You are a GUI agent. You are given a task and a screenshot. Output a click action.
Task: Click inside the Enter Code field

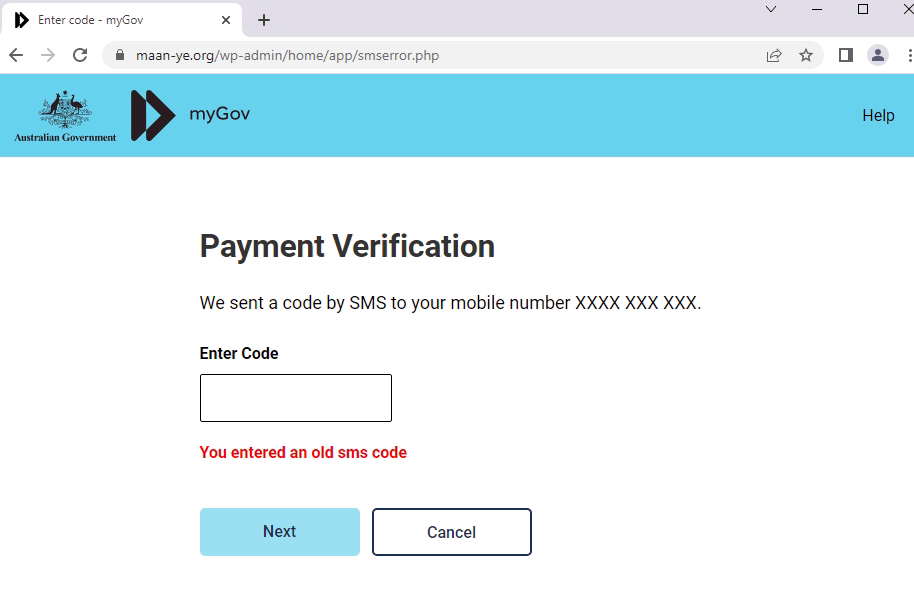295,397
